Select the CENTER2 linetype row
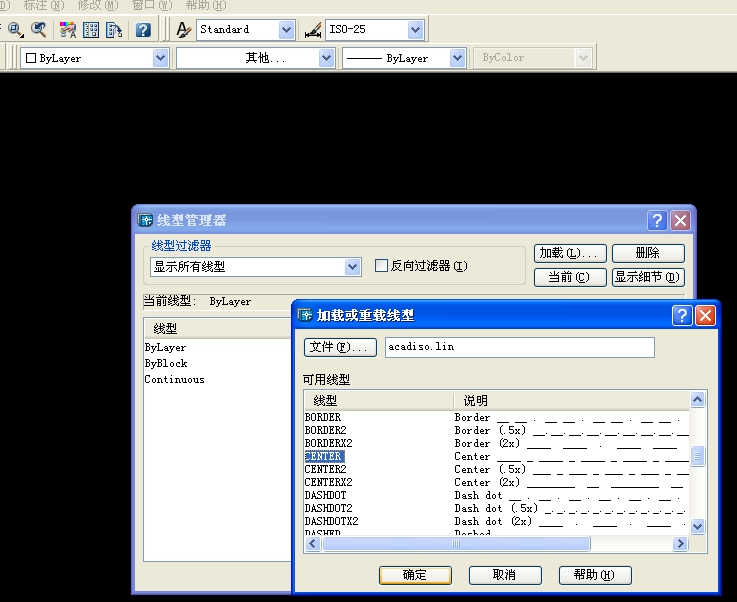The image size is (737, 602). (x=496, y=469)
